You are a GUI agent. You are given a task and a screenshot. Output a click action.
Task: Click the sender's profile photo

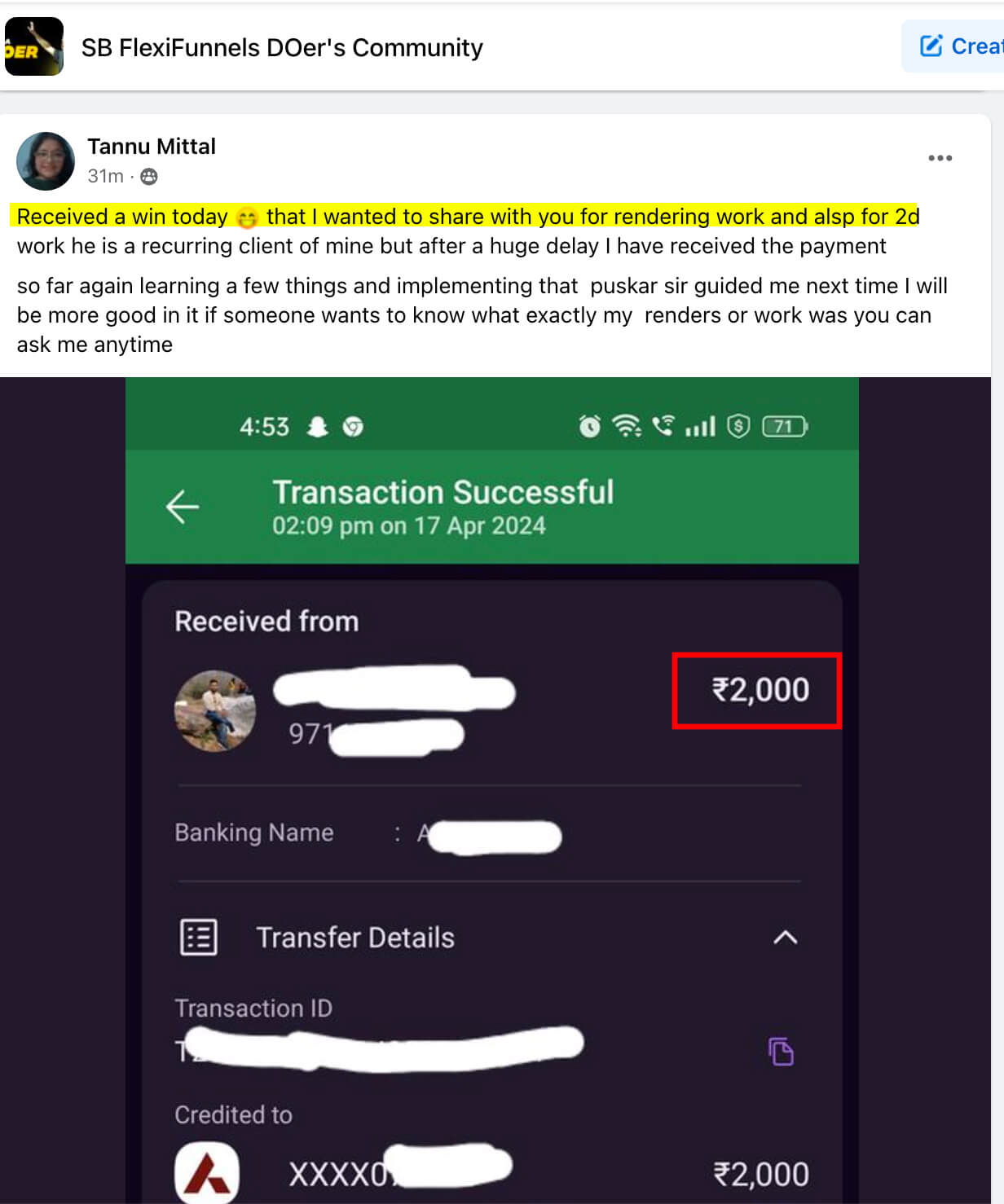coord(215,711)
